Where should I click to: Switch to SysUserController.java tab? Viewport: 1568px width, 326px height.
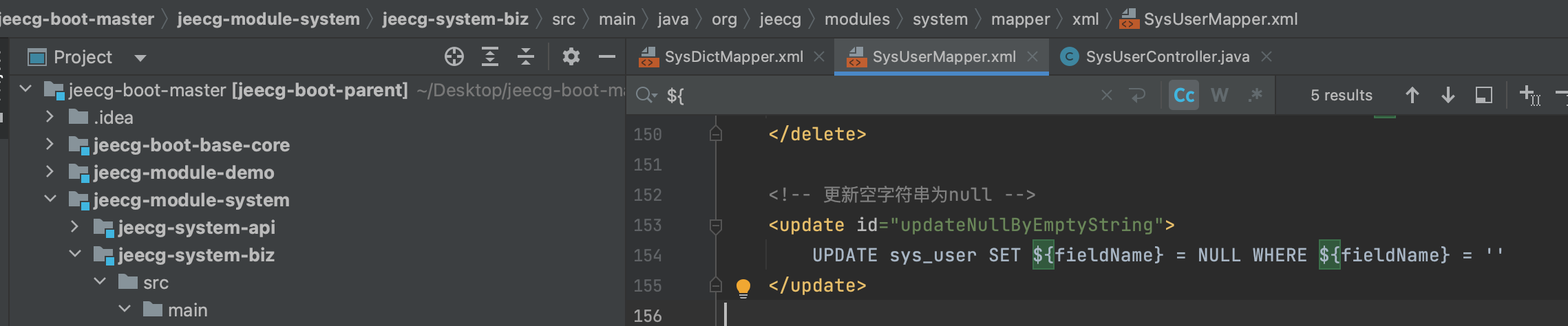(x=1167, y=56)
